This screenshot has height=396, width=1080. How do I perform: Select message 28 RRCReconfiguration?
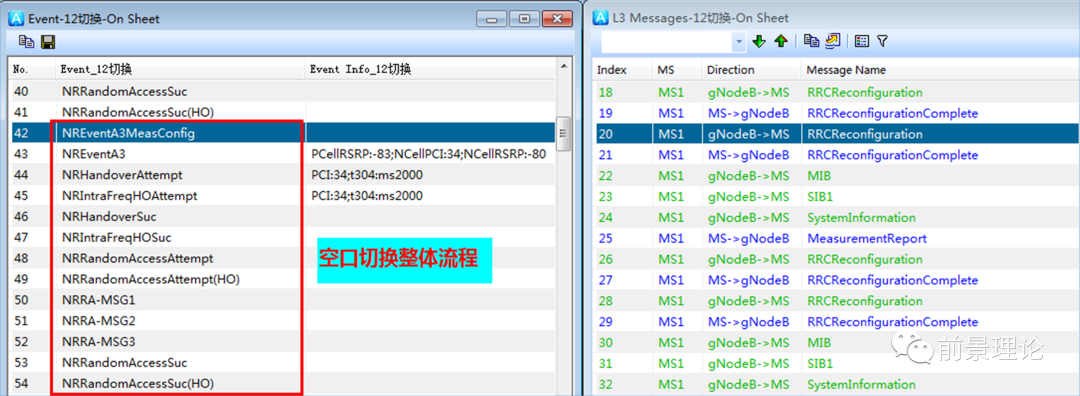(836, 301)
